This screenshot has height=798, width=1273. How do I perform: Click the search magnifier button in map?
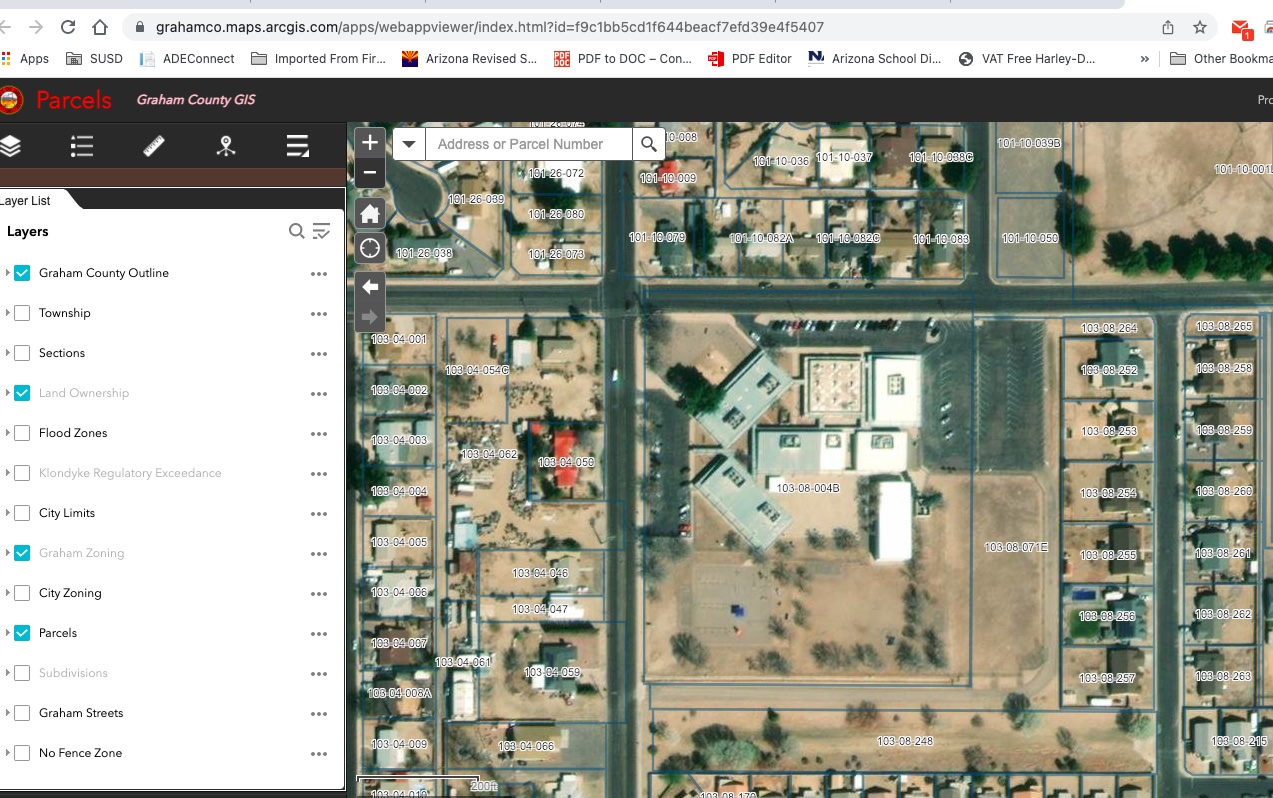point(649,144)
